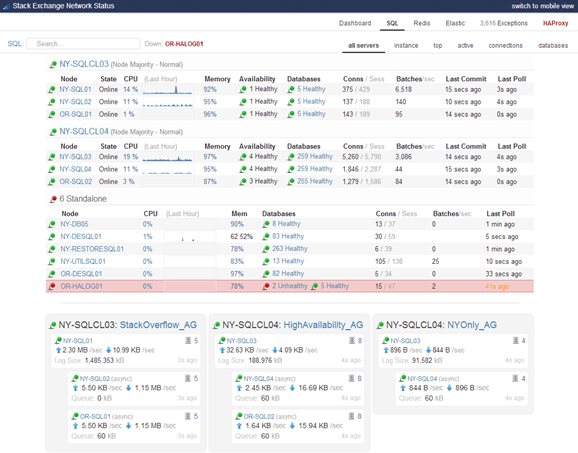Open the HAProxy tab
Image resolution: width=578 pixels, height=453 pixels.
(x=556, y=23)
